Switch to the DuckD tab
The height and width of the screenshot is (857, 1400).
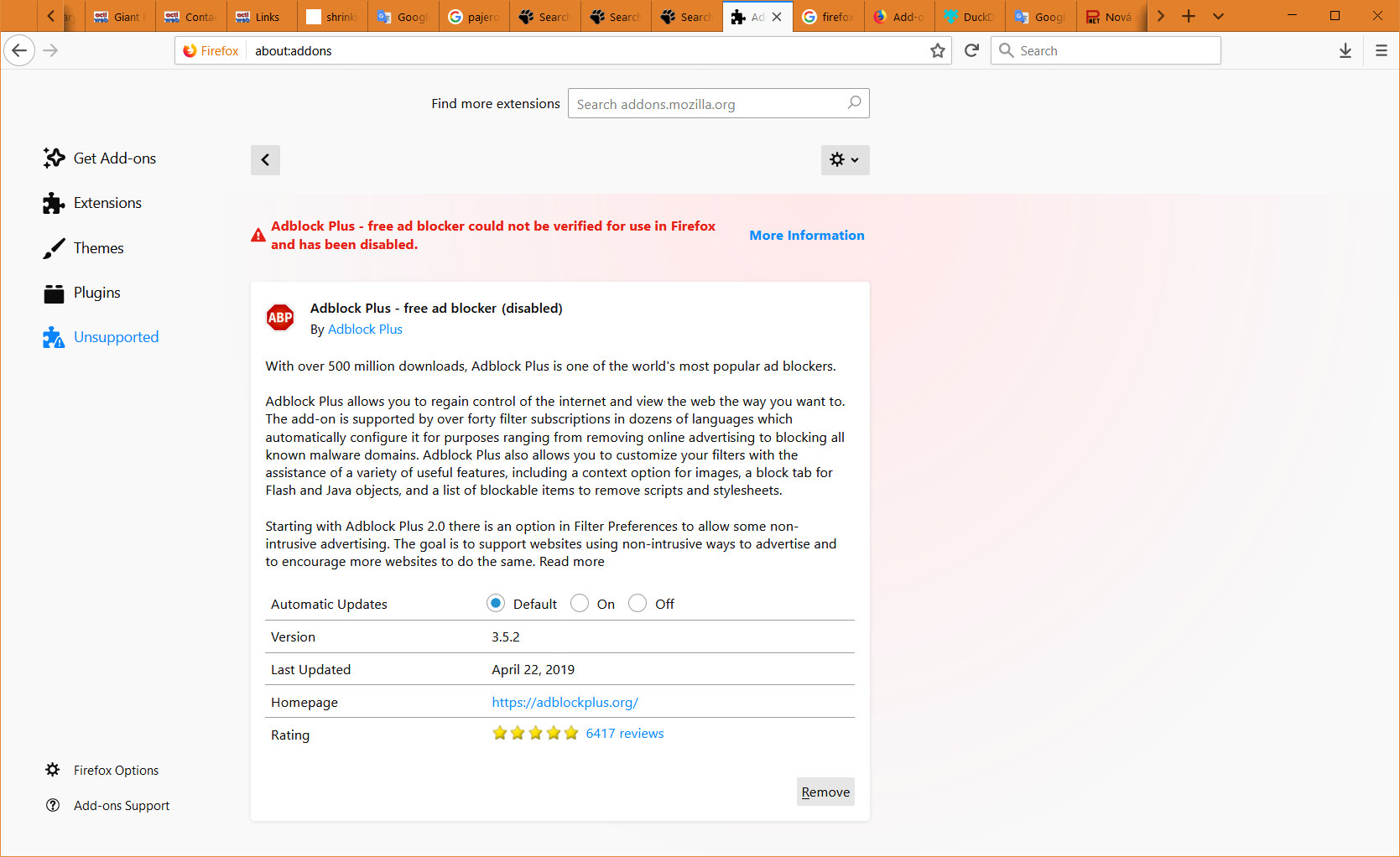(970, 17)
